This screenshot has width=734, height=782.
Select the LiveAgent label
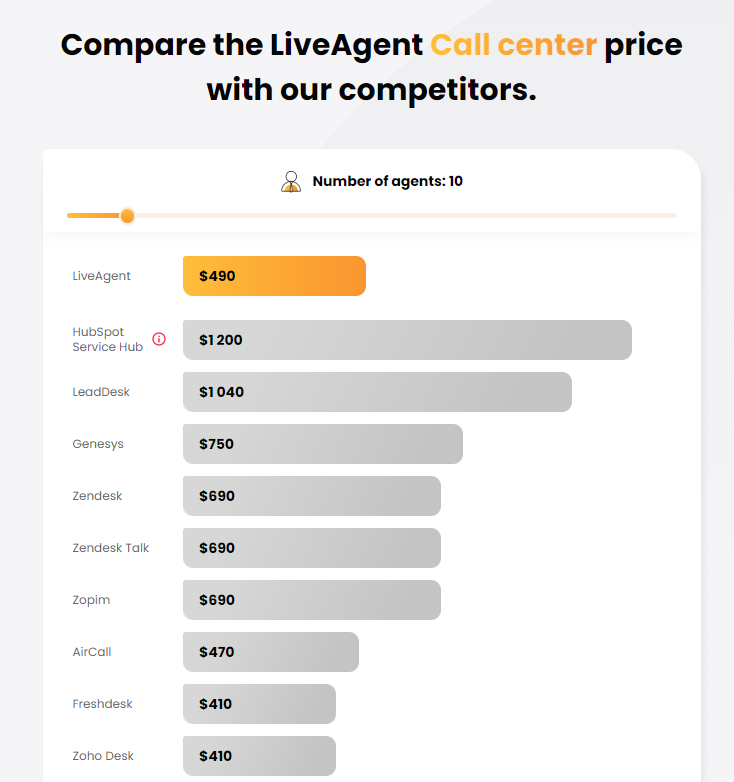(x=102, y=276)
